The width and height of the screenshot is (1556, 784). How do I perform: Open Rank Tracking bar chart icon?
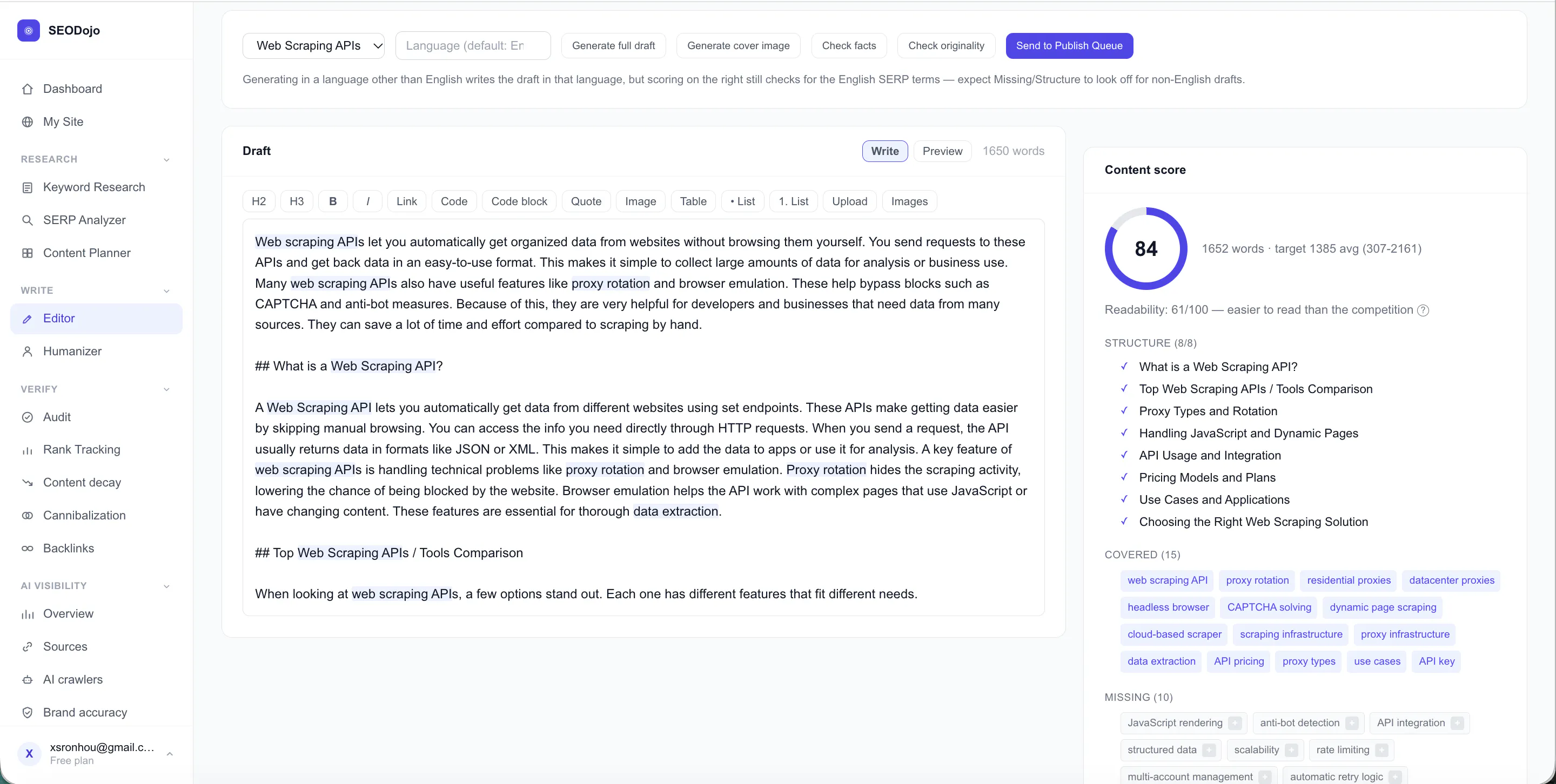click(27, 450)
